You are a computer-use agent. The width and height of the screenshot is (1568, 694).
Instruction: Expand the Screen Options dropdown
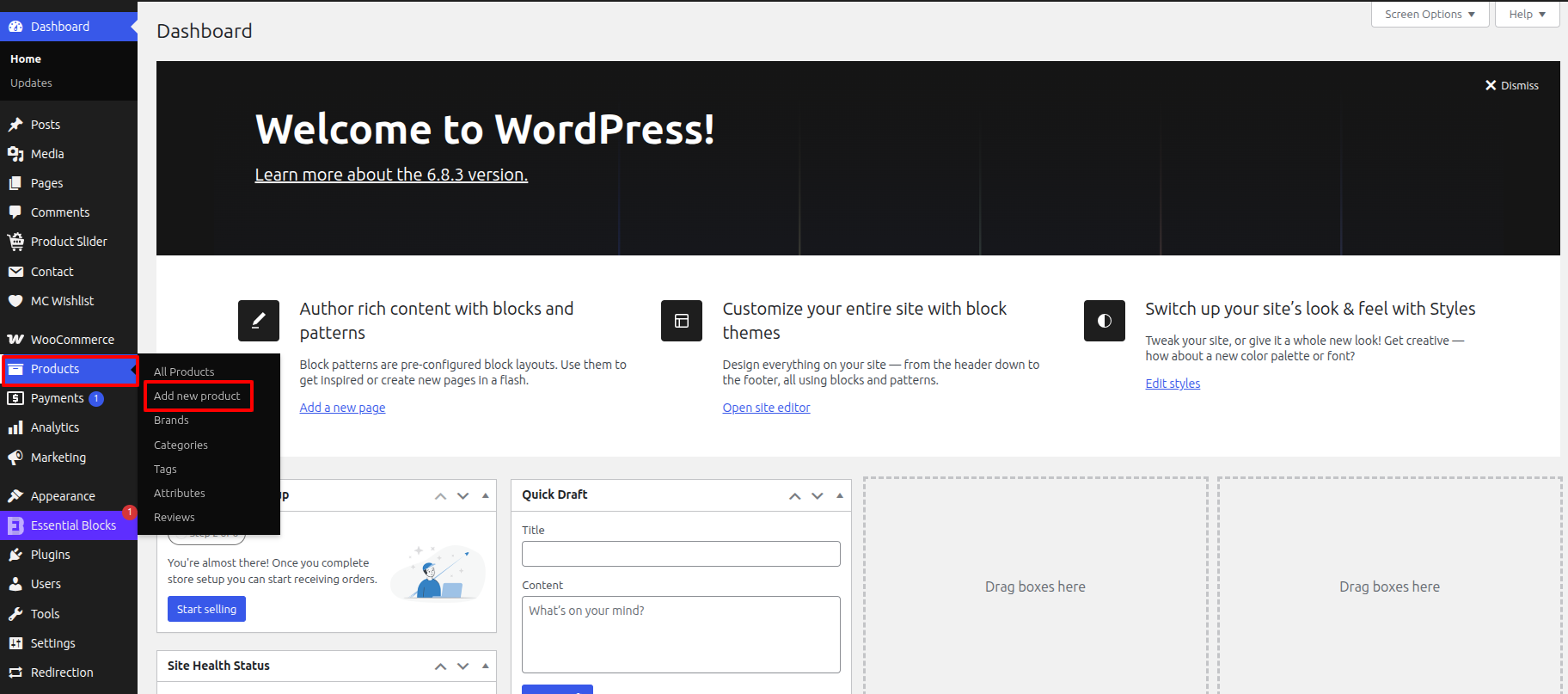point(1430,15)
